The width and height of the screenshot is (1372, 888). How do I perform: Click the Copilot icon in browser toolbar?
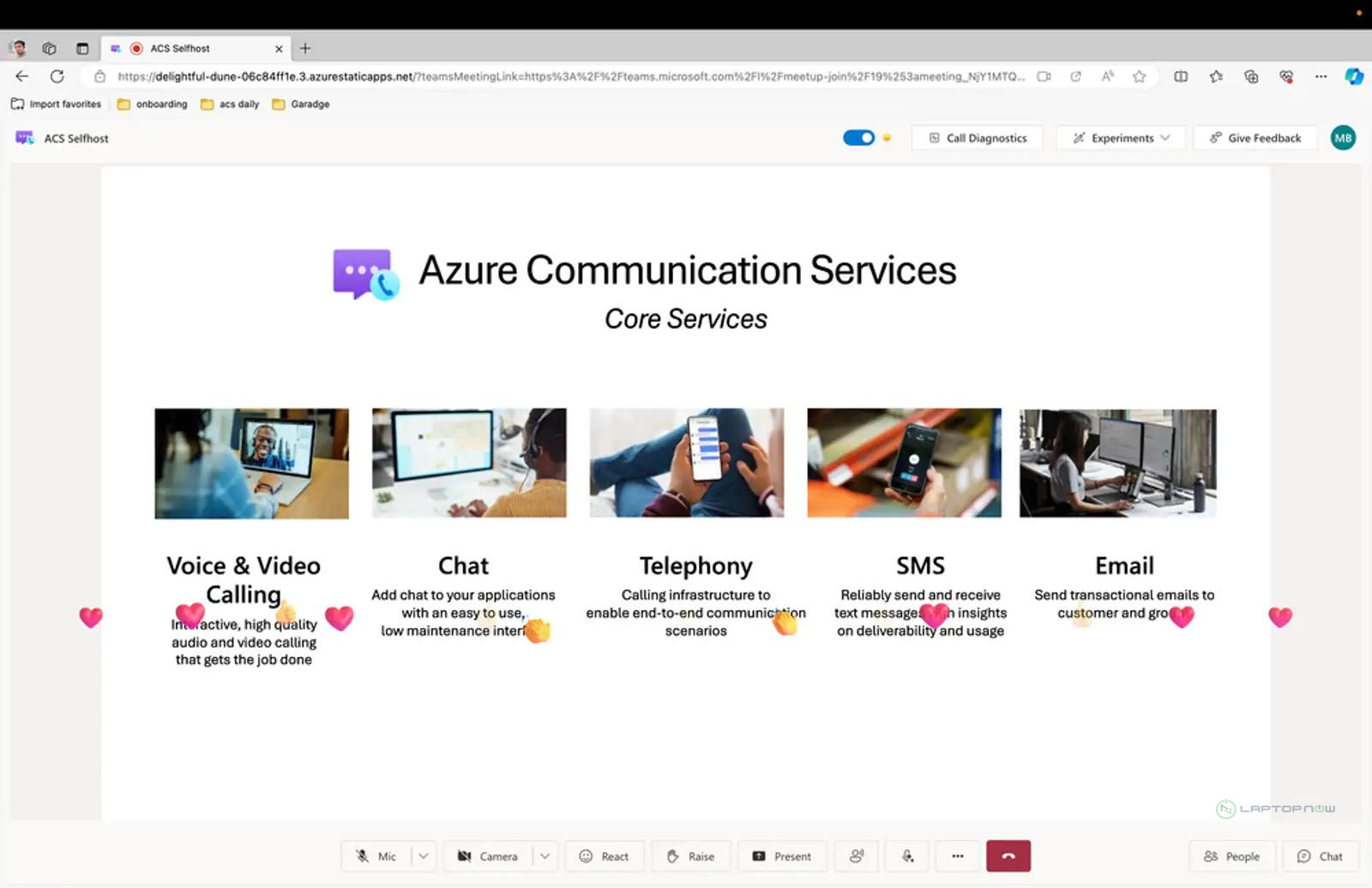[1353, 76]
